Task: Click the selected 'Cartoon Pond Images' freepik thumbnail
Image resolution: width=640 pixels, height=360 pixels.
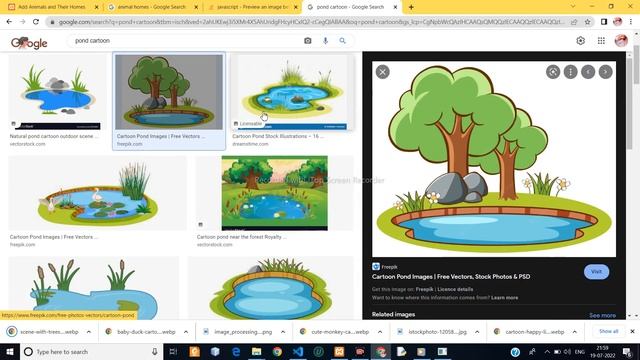Action: 169,92
